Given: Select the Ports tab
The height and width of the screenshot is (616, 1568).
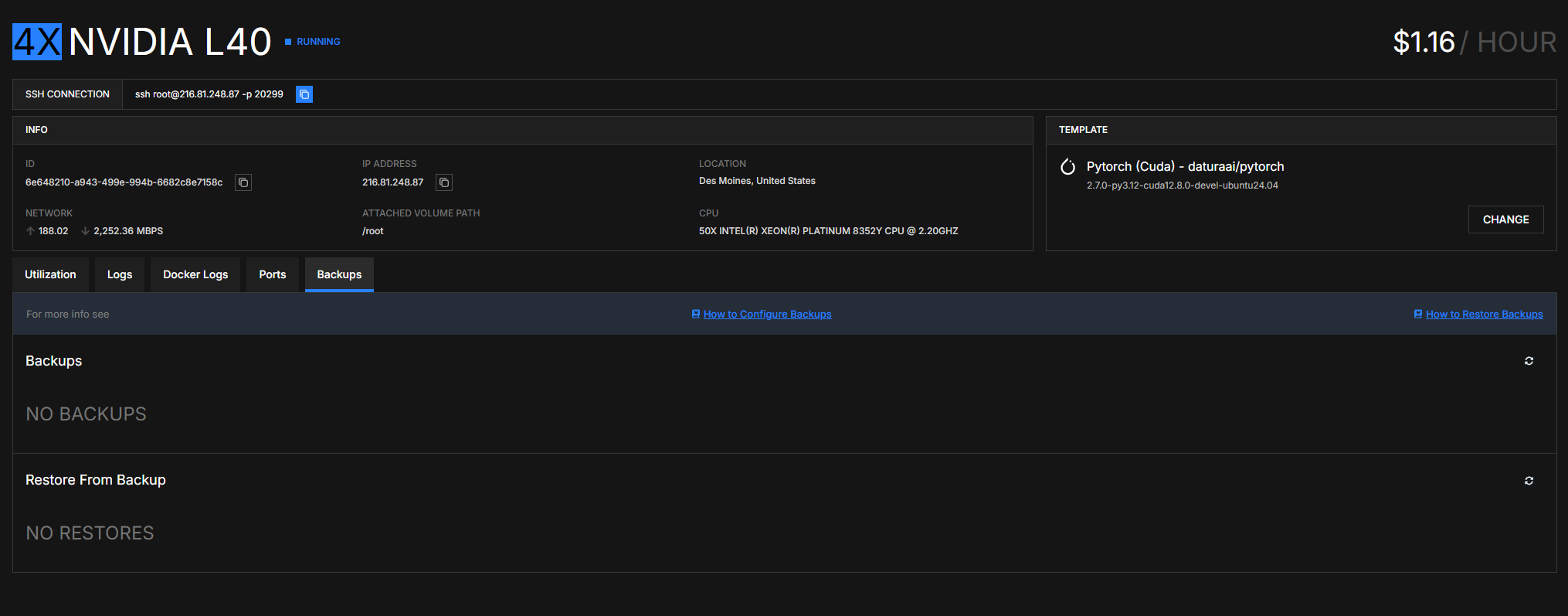Looking at the screenshot, I should click(273, 274).
